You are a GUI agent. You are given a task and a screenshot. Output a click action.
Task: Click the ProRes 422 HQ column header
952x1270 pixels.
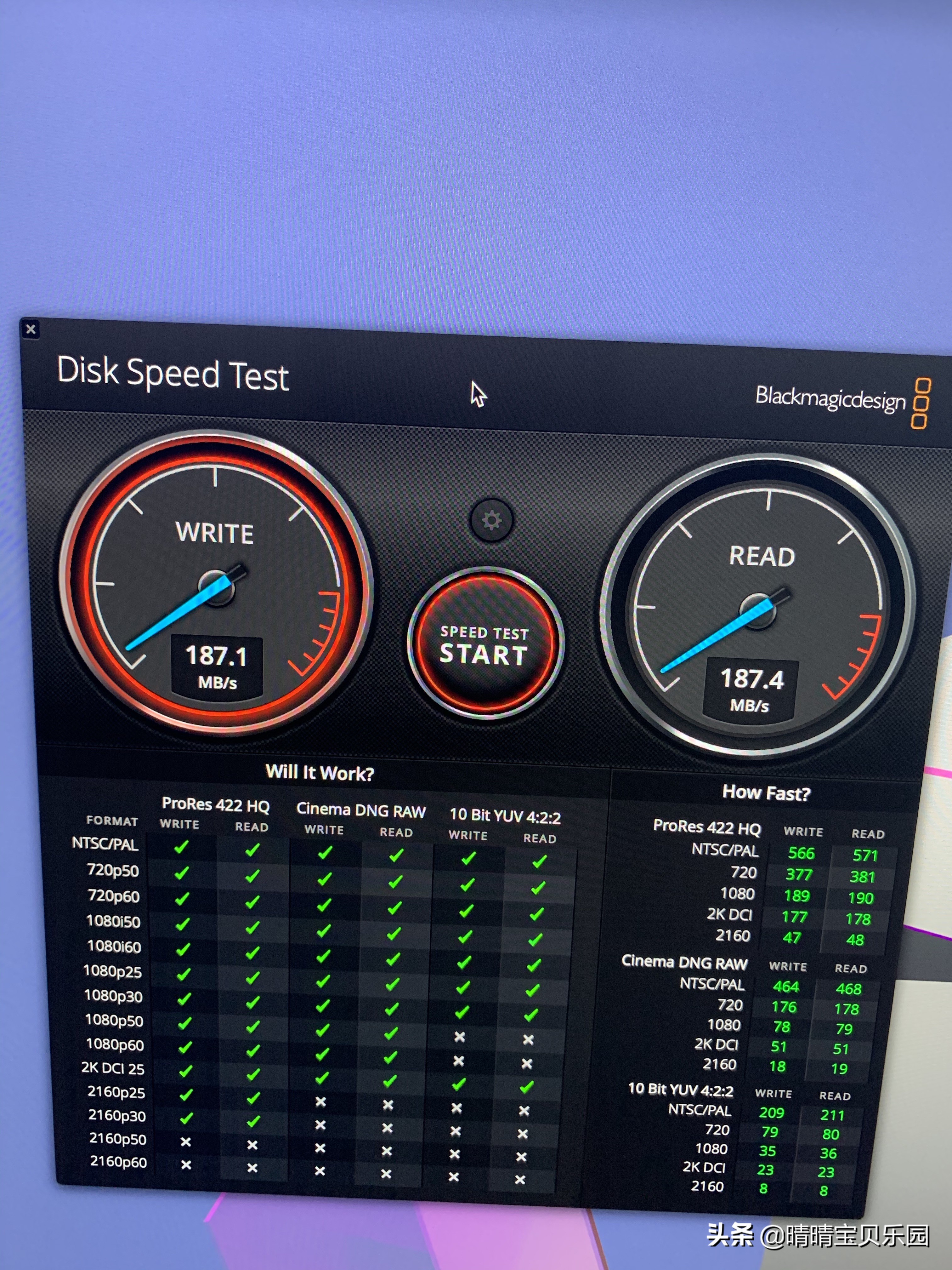pyautogui.click(x=216, y=805)
